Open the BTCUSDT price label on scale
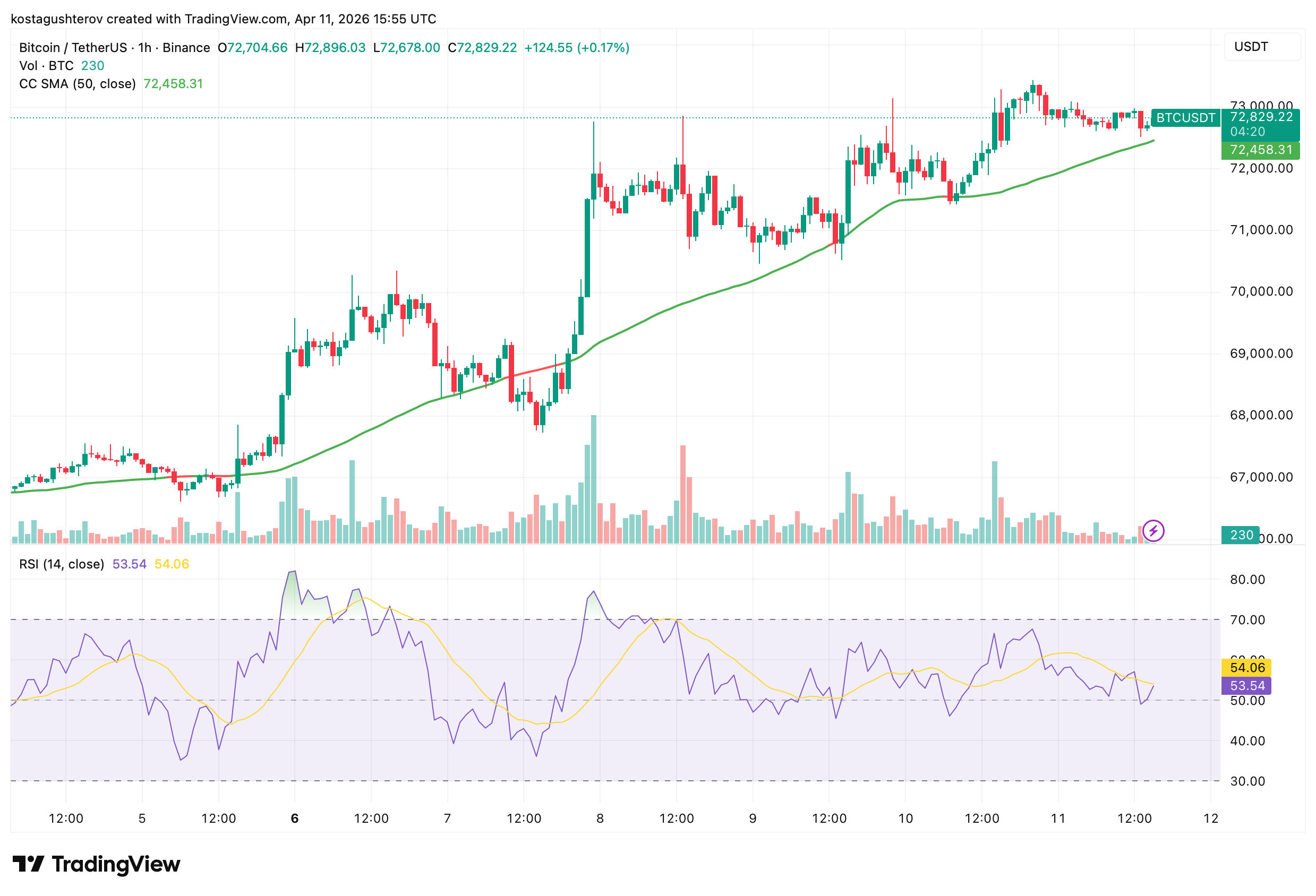 (1185, 118)
